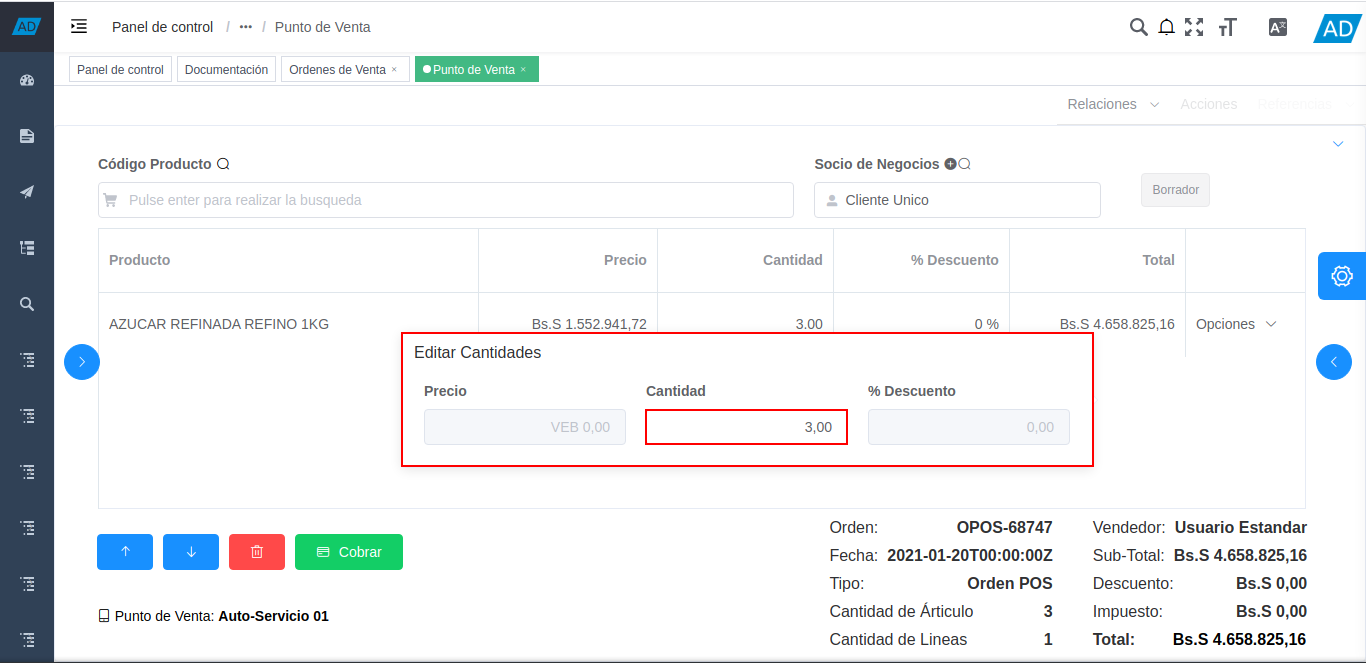Open the Acciones menu
The height and width of the screenshot is (663, 1366).
point(1208,104)
